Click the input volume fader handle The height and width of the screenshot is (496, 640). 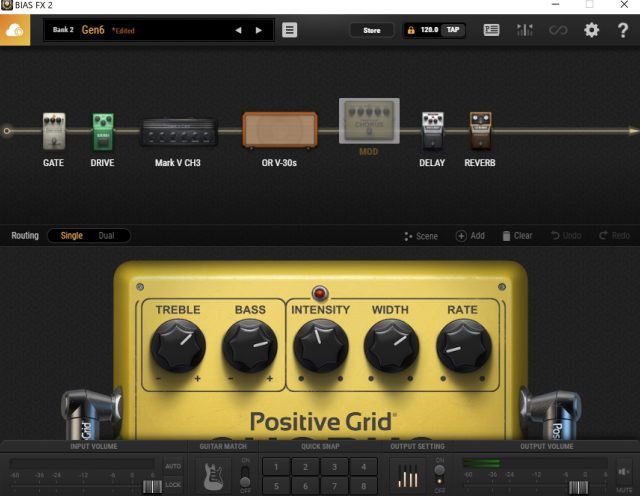pyautogui.click(x=152, y=486)
